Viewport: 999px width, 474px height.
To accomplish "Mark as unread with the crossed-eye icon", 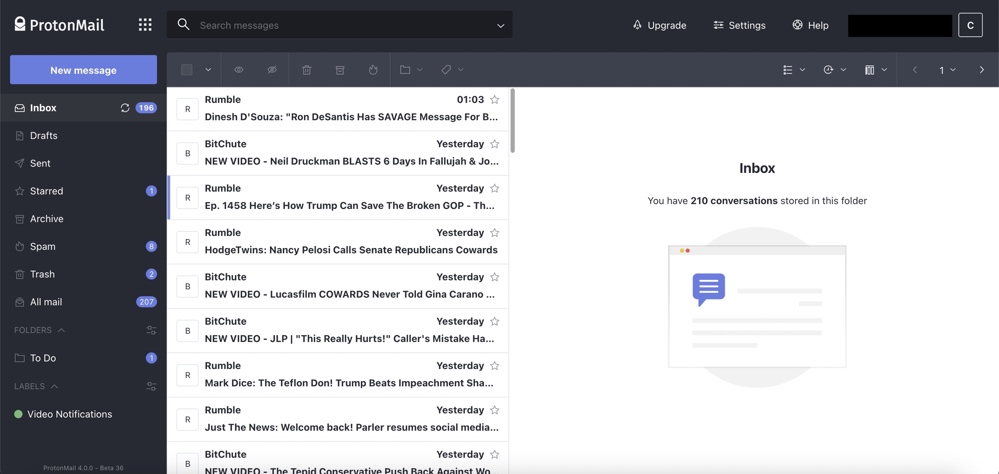I will coord(272,70).
